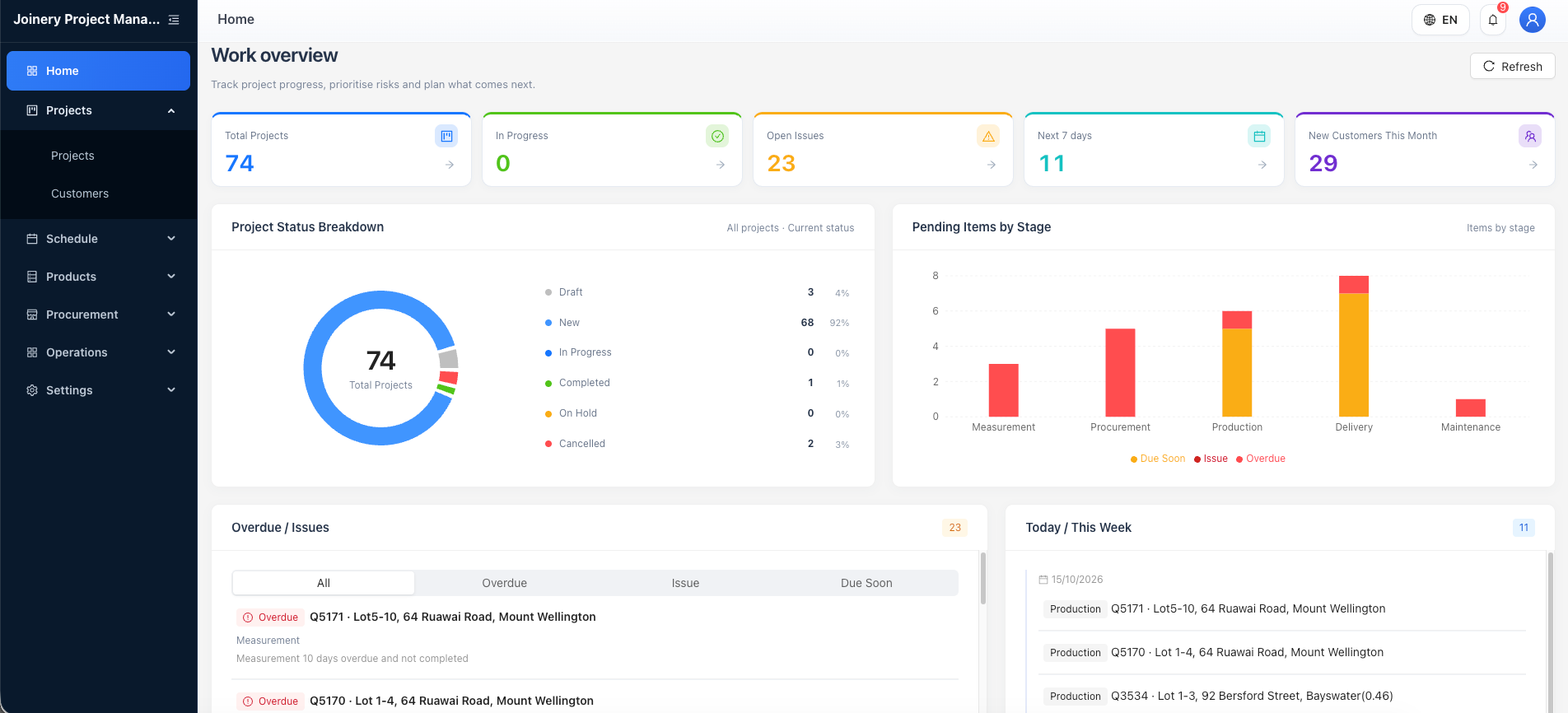Switch to the Overdue filter tab
1568x713 pixels.
[504, 583]
